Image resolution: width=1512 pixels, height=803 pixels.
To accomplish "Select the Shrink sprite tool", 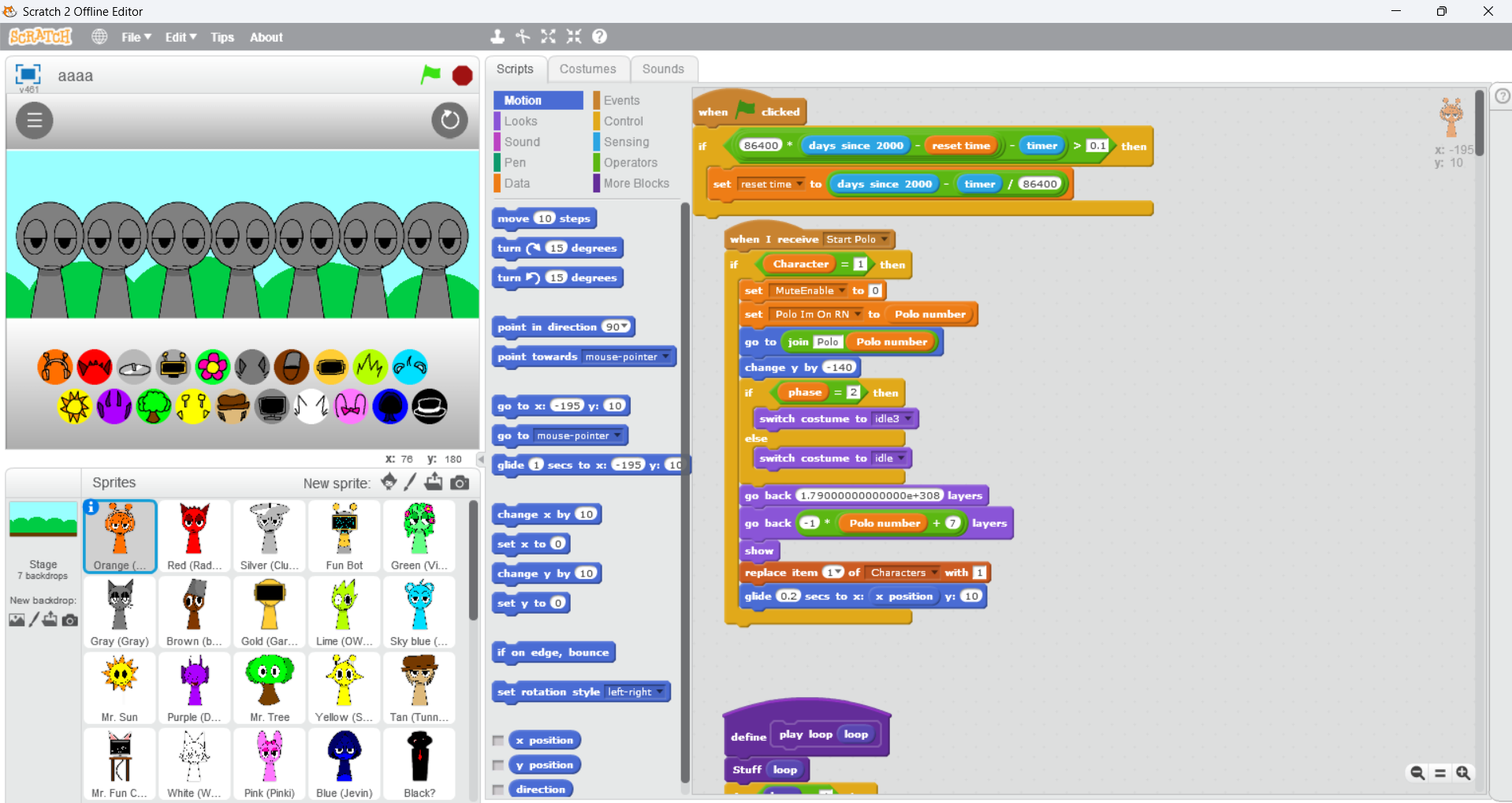I will [x=574, y=36].
